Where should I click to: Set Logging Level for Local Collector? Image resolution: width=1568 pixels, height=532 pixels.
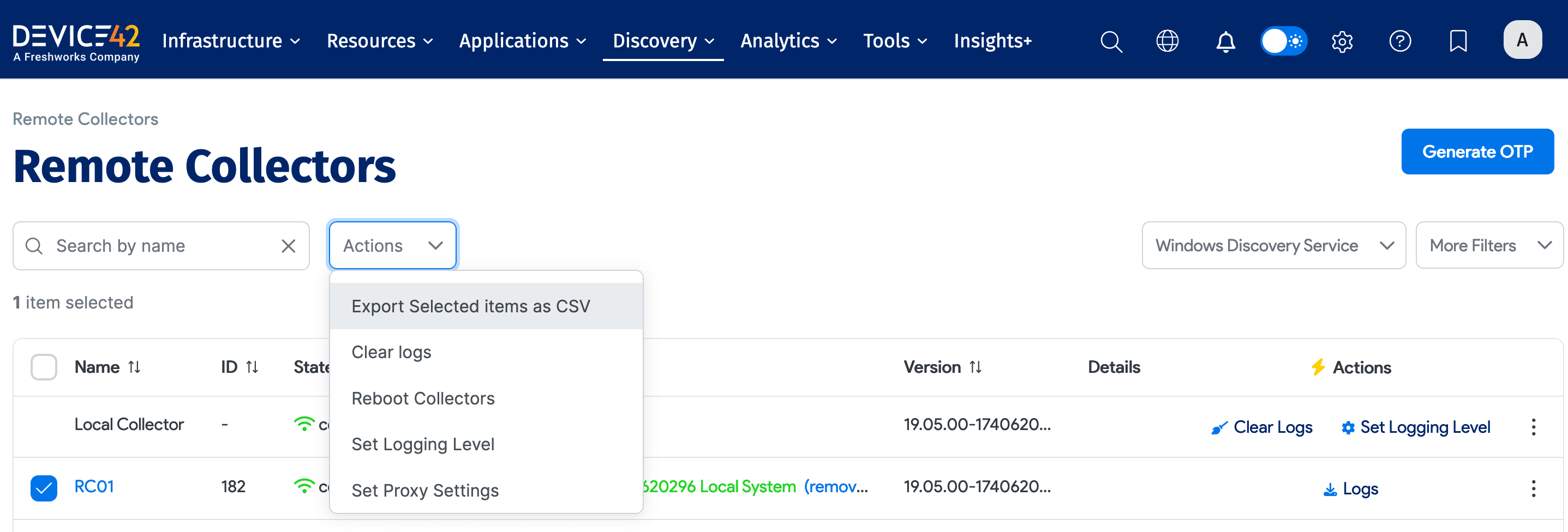pos(1415,426)
